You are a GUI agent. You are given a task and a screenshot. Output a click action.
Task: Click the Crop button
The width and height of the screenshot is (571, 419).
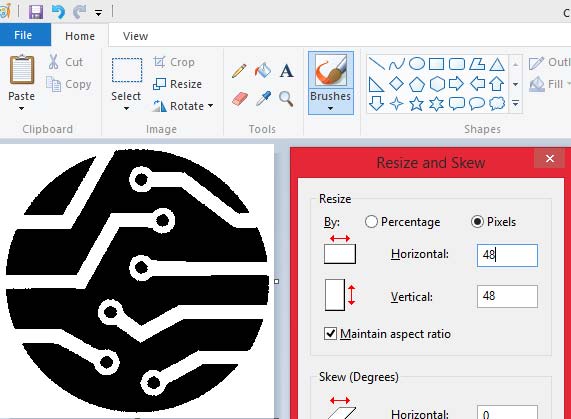pos(174,62)
